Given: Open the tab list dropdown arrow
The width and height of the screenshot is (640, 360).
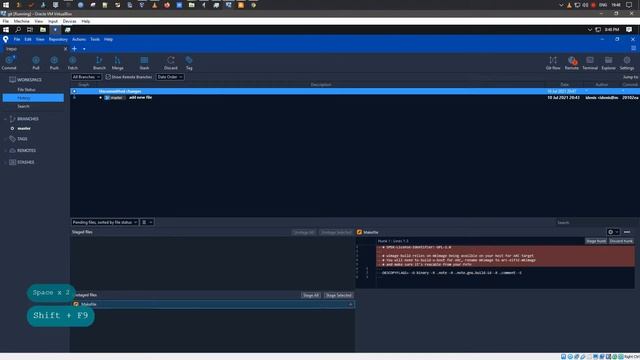Looking at the screenshot, I should pos(84,49).
